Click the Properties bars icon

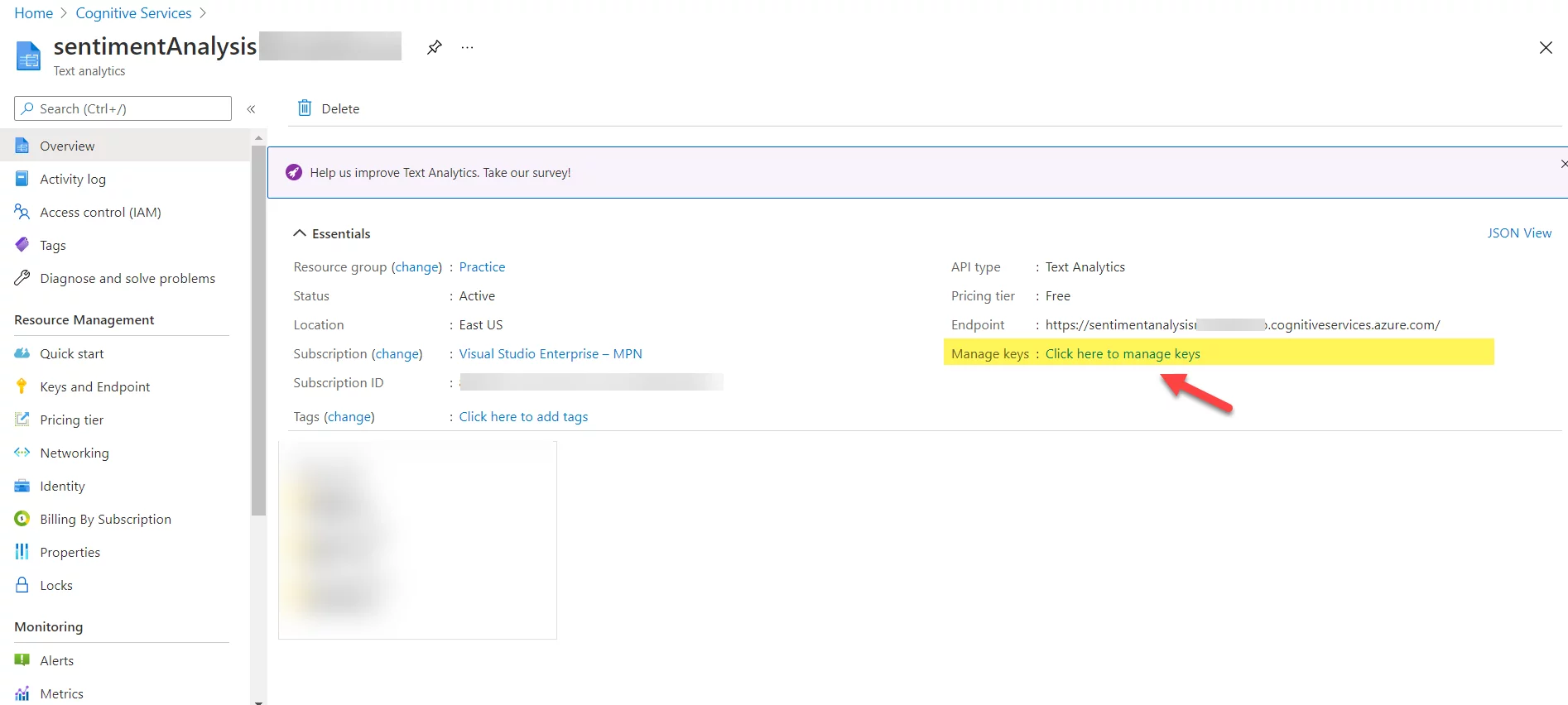22,552
